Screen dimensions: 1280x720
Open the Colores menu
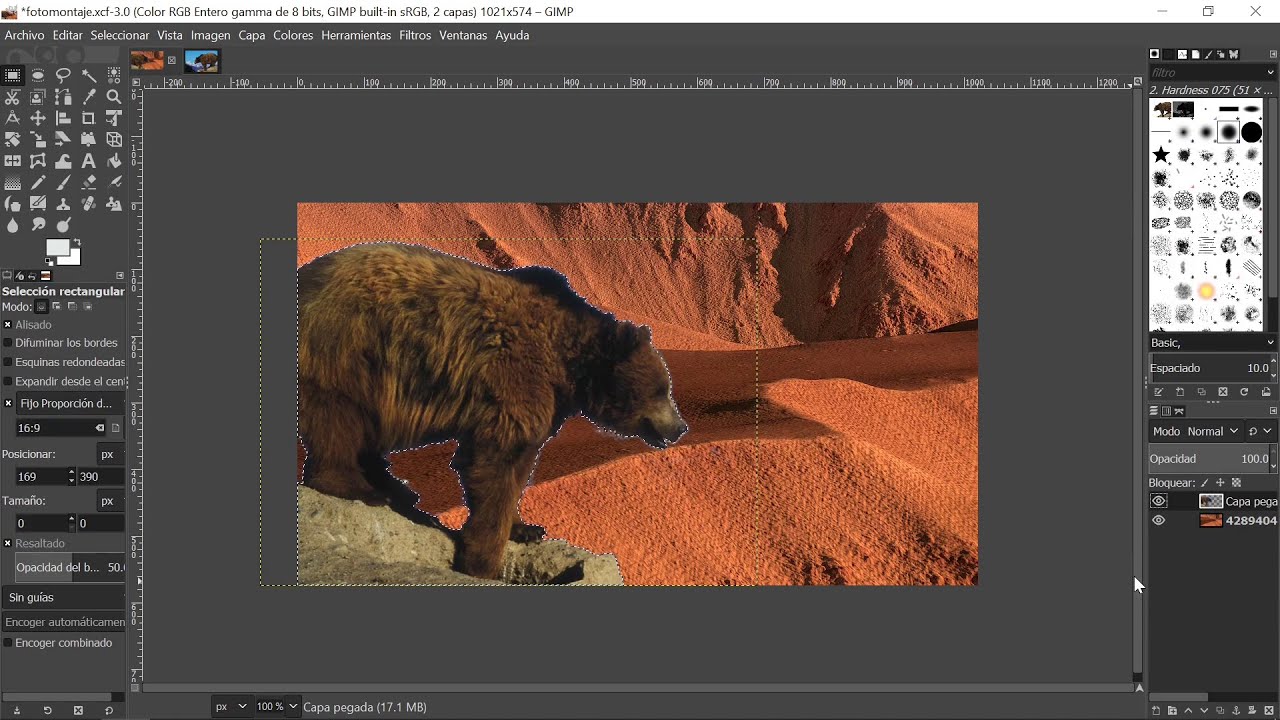click(293, 35)
